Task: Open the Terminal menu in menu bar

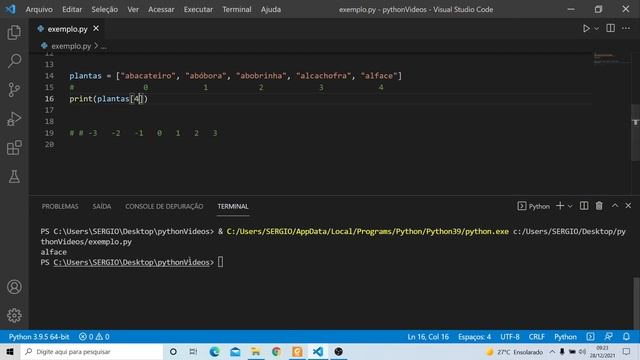Action: click(237, 9)
